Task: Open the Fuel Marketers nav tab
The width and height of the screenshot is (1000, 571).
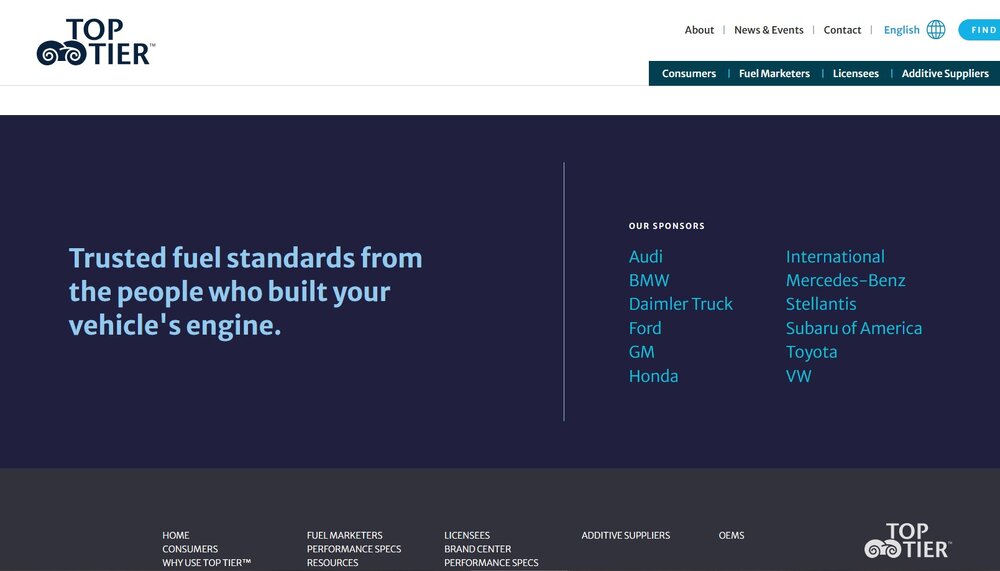Action: click(x=774, y=73)
